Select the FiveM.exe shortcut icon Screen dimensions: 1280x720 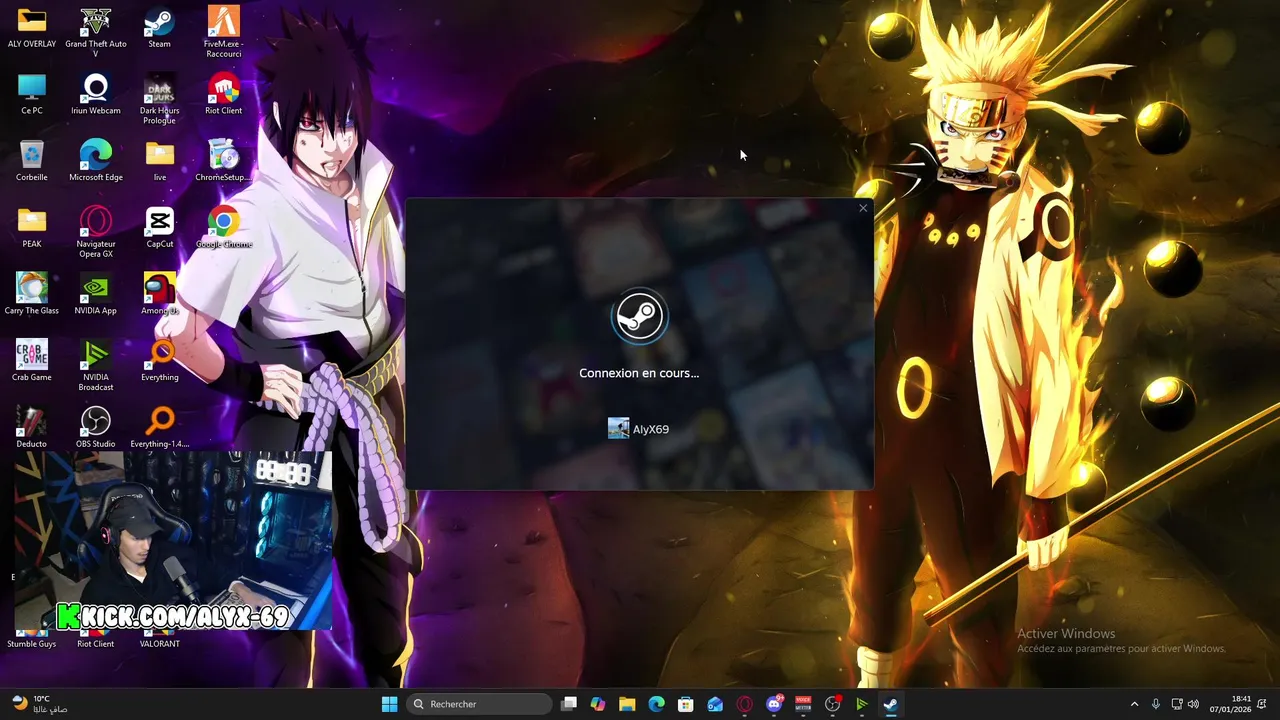point(223,32)
